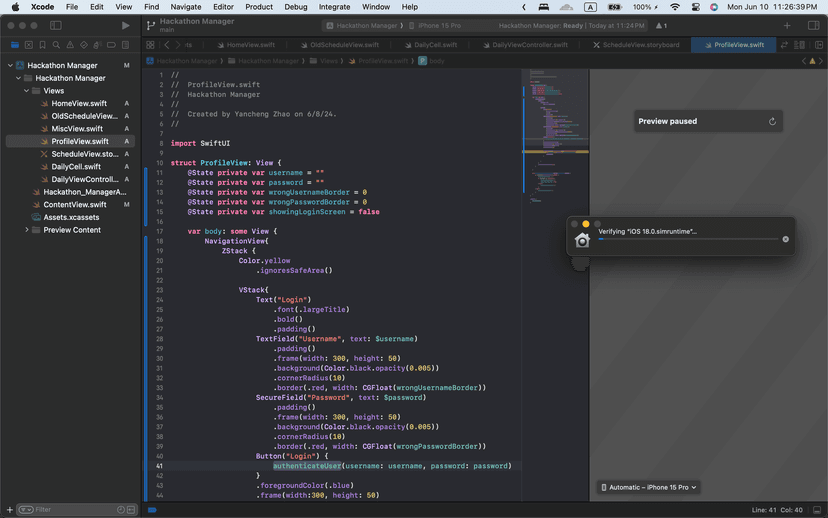
Task: Expand the Preview Content folder
Action: click(26, 230)
